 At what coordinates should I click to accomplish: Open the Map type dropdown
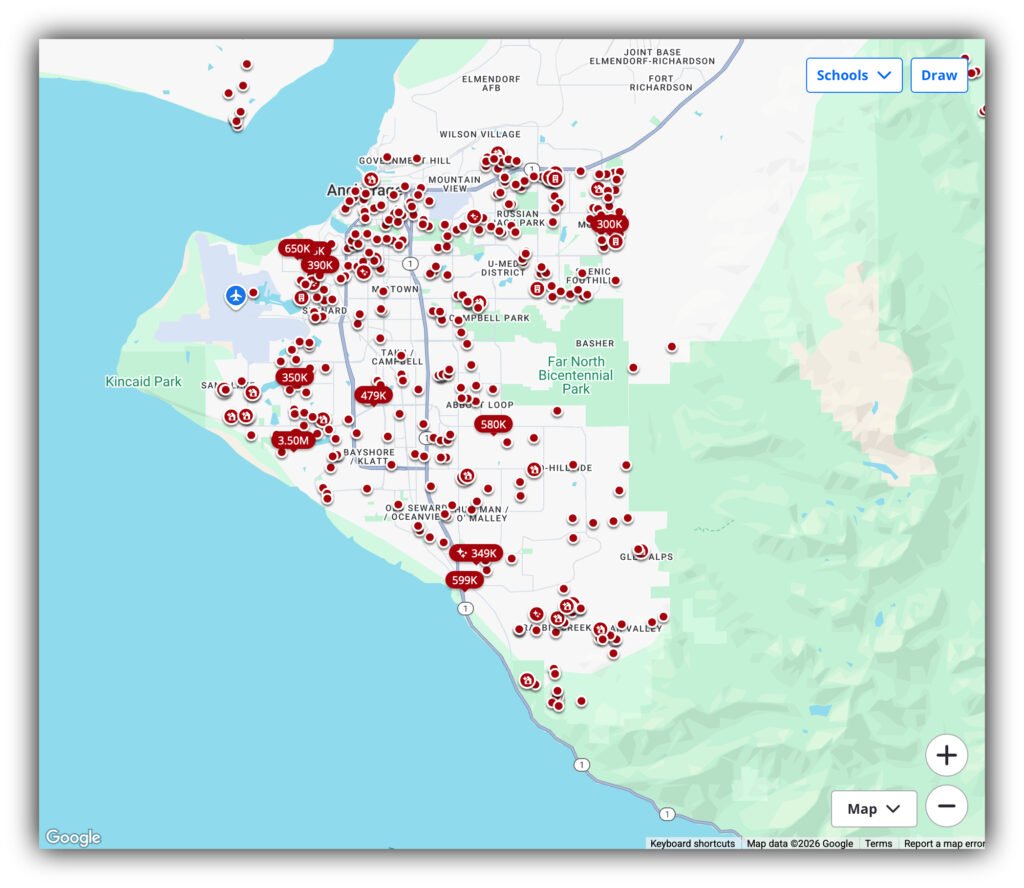tap(873, 809)
